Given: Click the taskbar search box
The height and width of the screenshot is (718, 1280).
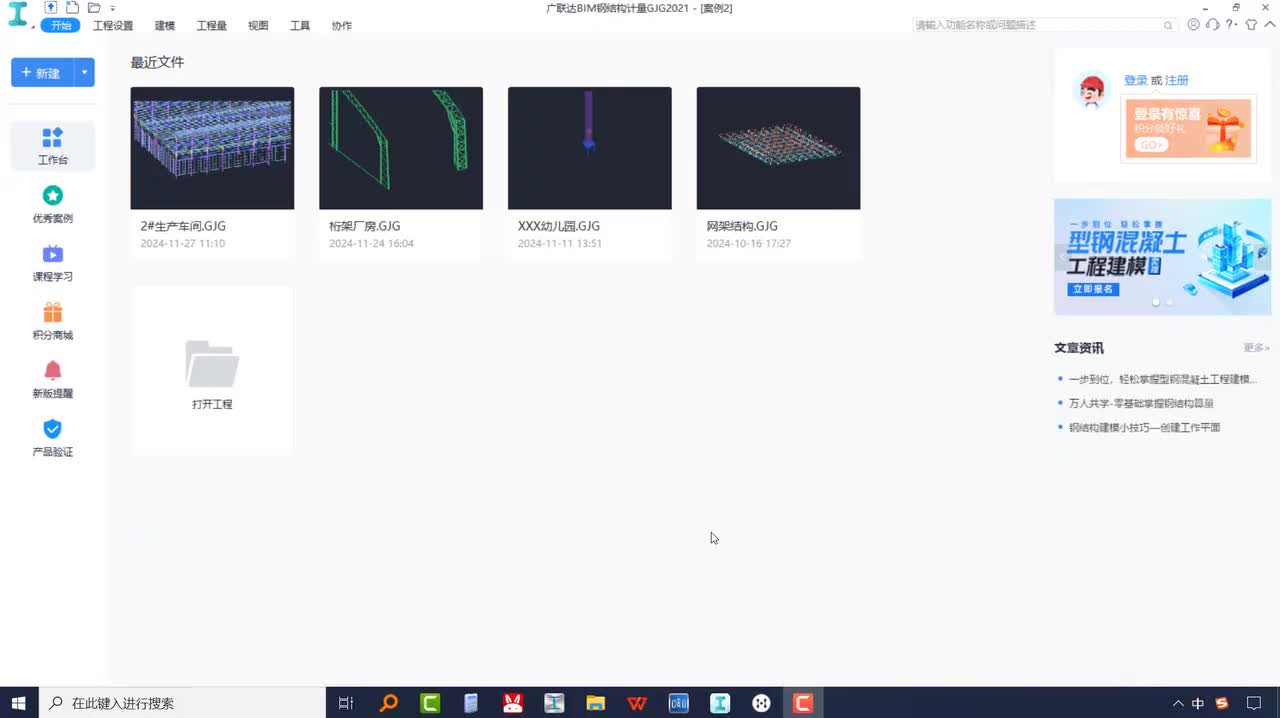Looking at the screenshot, I should point(182,703).
